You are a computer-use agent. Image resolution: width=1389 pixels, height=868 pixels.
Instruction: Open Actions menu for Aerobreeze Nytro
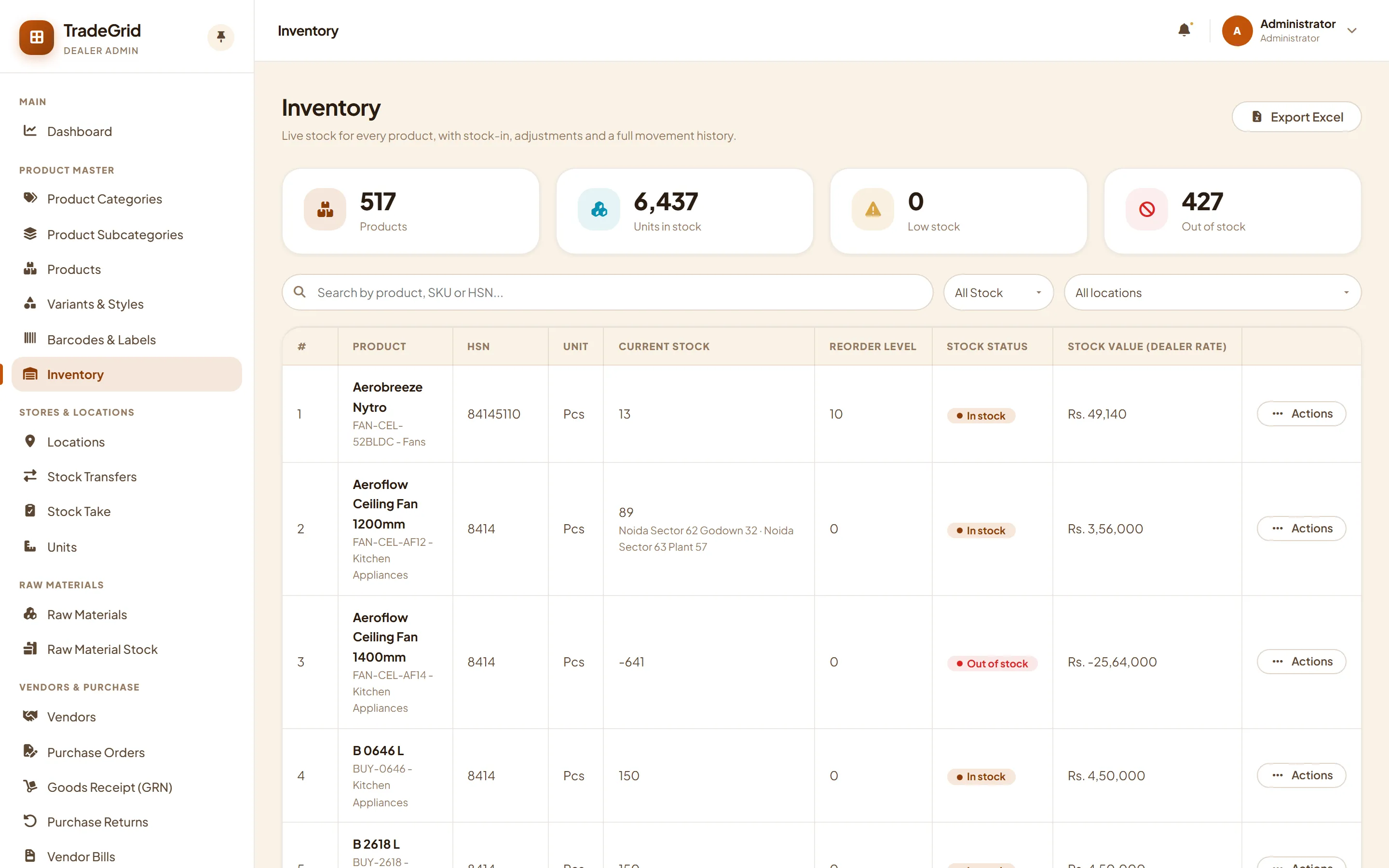pyautogui.click(x=1301, y=414)
